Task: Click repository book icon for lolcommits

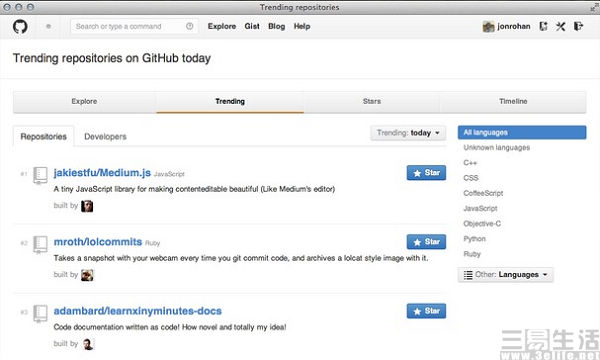Action: pyautogui.click(x=40, y=244)
